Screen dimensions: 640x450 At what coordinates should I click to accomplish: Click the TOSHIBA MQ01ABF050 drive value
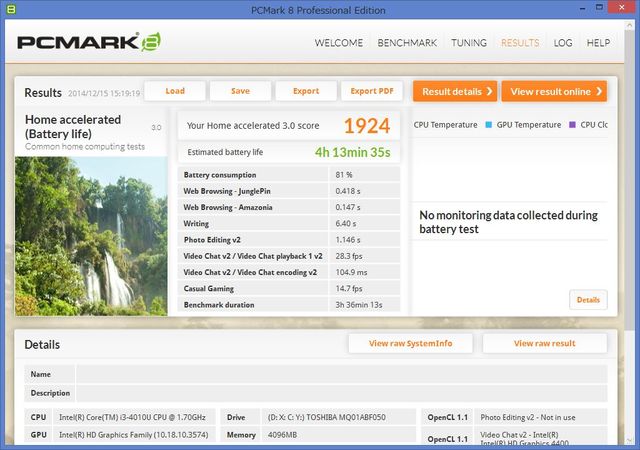click(x=327, y=417)
